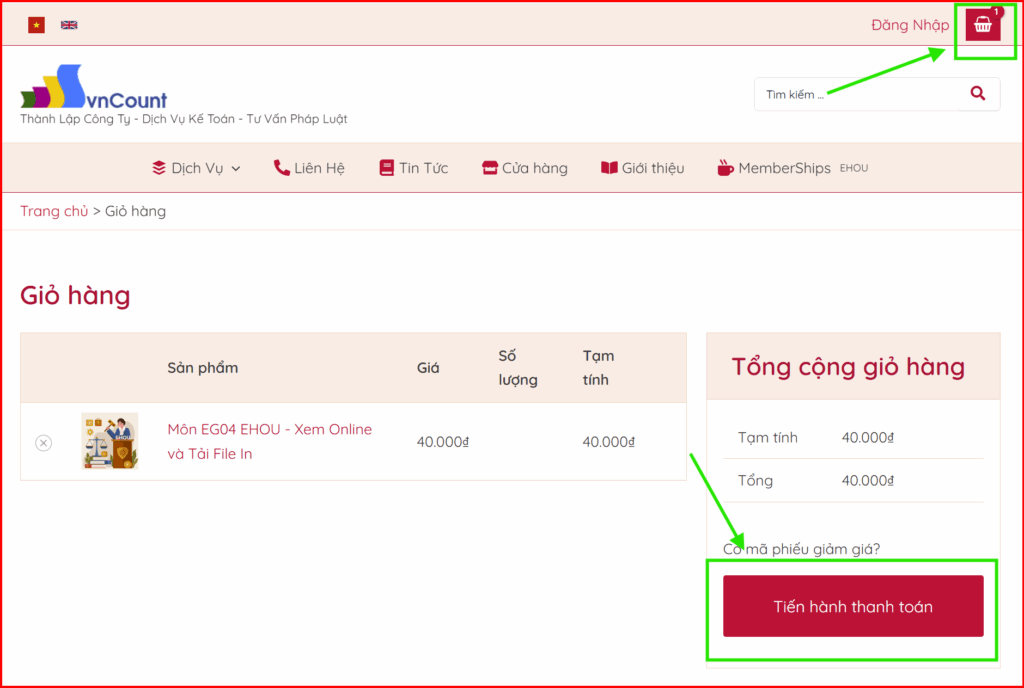Open the Môn EG04 EHOU product thumbnail
This screenshot has width=1024, height=688.
(110, 441)
